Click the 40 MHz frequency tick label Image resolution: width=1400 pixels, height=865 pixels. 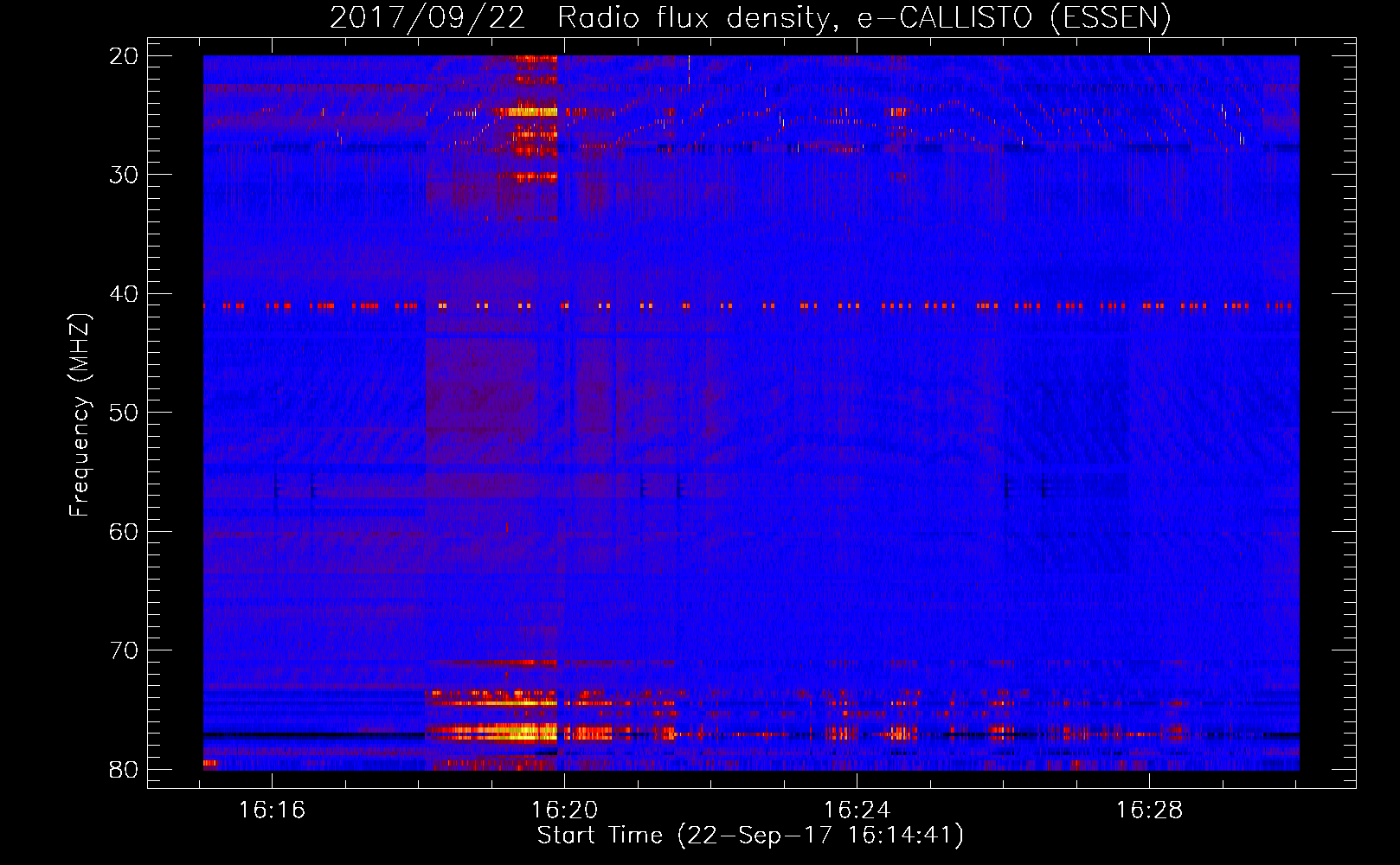[x=125, y=294]
